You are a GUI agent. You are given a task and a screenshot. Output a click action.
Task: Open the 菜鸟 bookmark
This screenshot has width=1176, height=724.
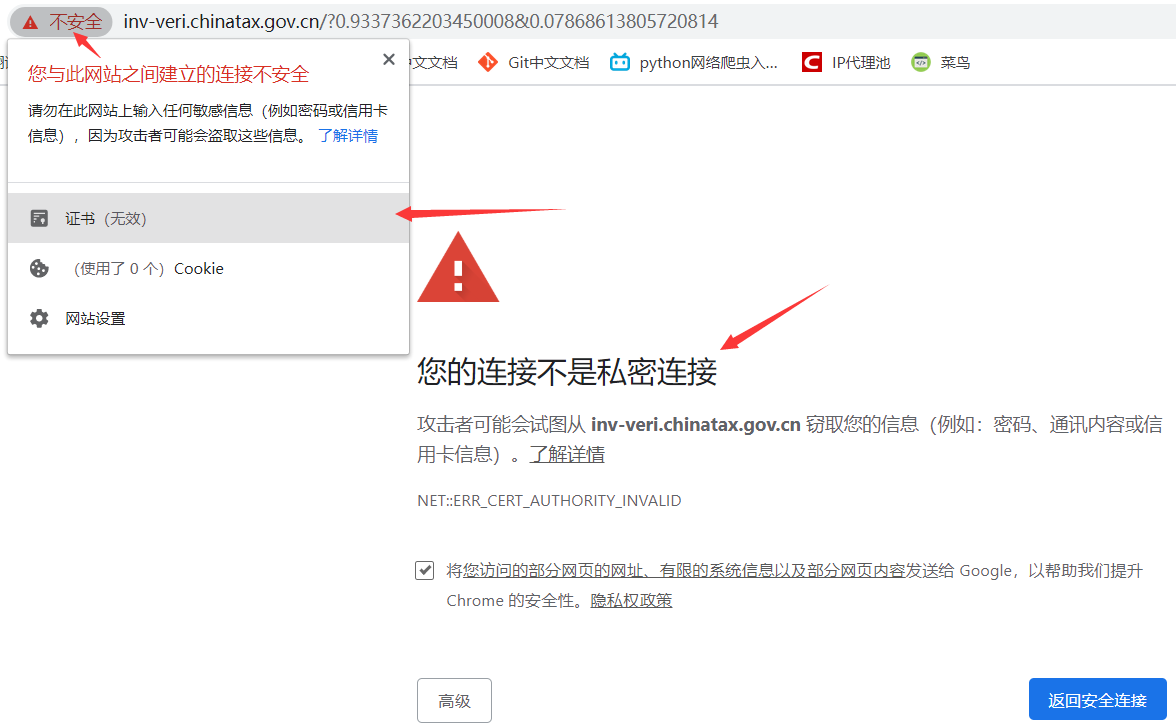940,63
